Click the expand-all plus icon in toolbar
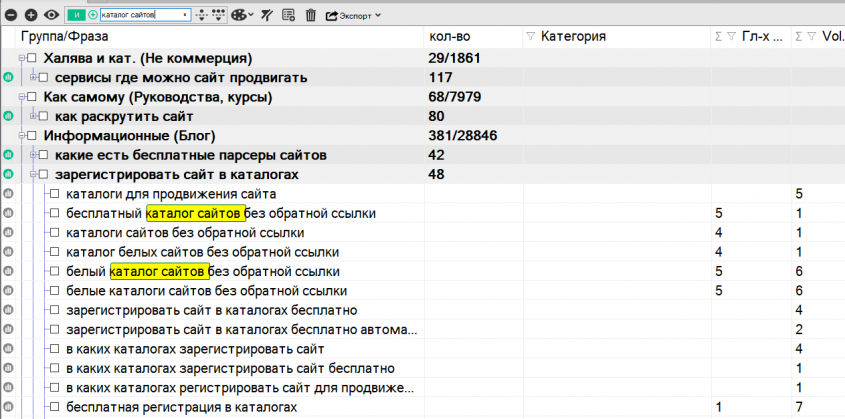Image resolution: width=845 pixels, height=419 pixels. (x=31, y=16)
